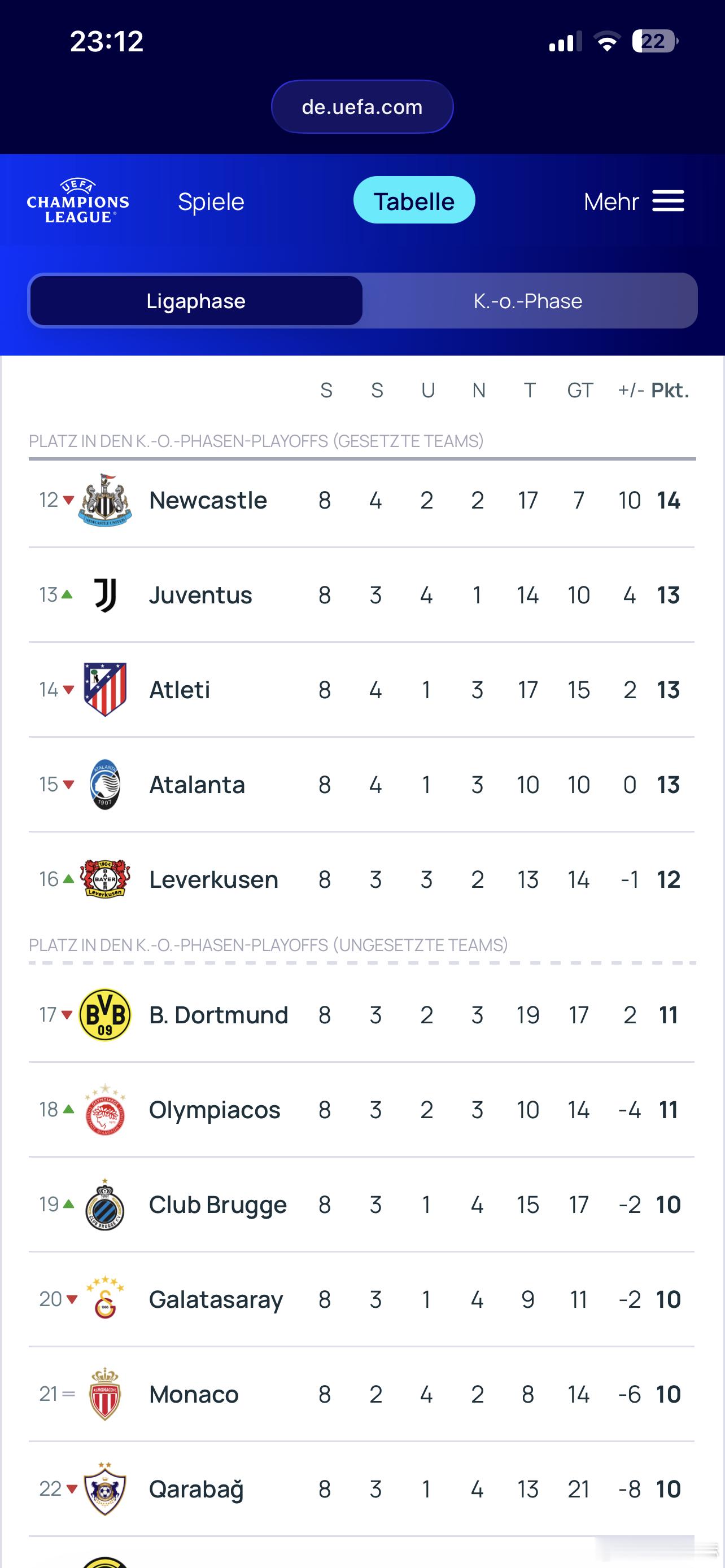Image resolution: width=725 pixels, height=1568 pixels.
Task: Open the Bayer Leverkusen crest
Action: 104,879
